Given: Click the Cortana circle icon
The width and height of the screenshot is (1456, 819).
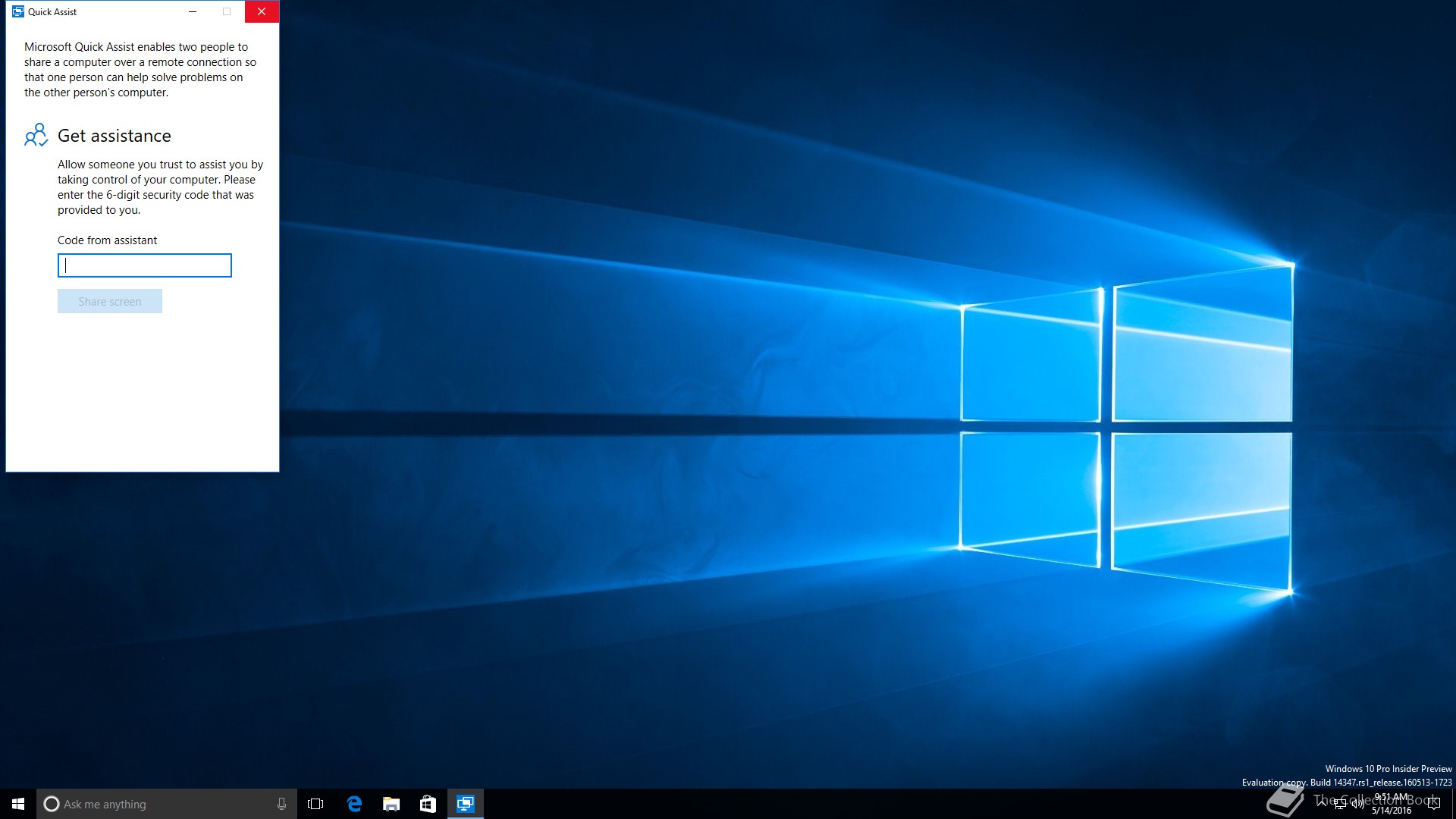Looking at the screenshot, I should pos(52,804).
